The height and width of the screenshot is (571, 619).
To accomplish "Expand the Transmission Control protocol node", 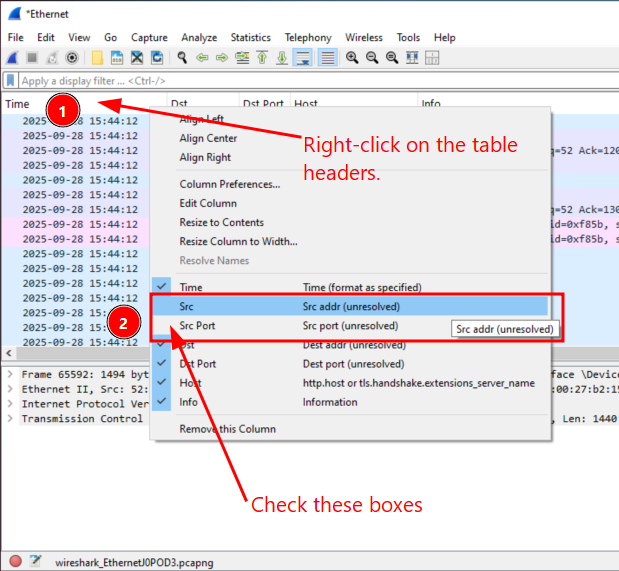I will (x=10, y=419).
